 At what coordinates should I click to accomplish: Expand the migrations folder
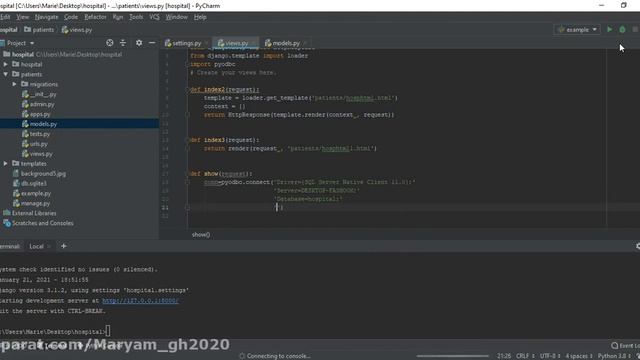point(14,84)
